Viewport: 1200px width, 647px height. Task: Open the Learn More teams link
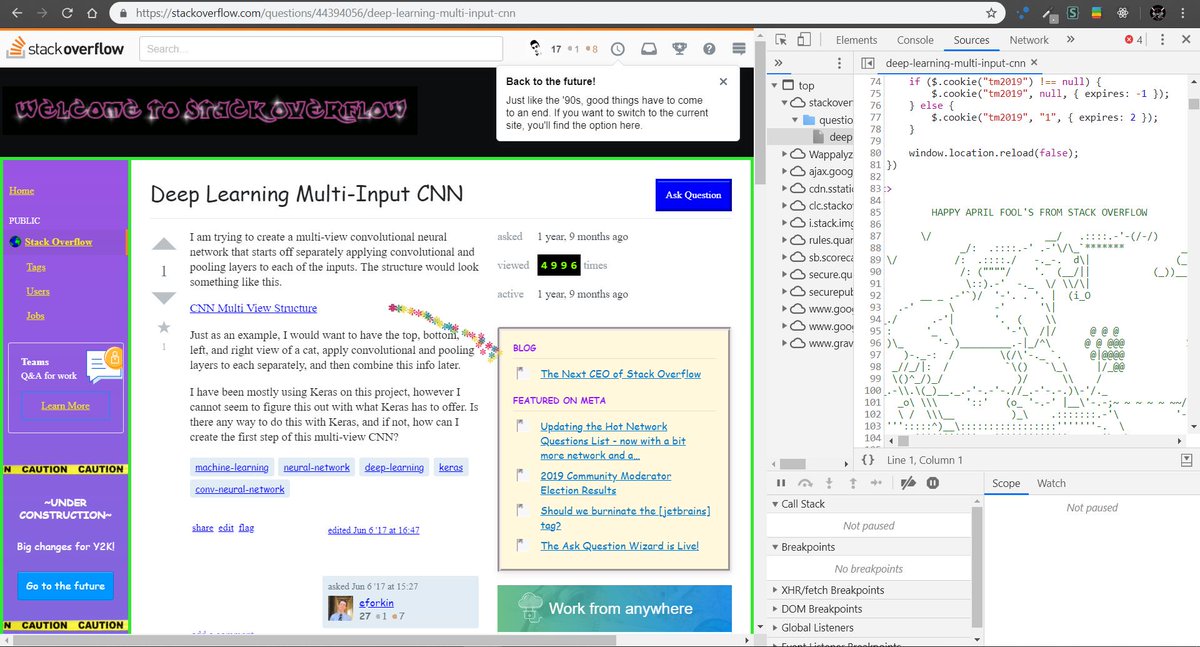coord(65,406)
